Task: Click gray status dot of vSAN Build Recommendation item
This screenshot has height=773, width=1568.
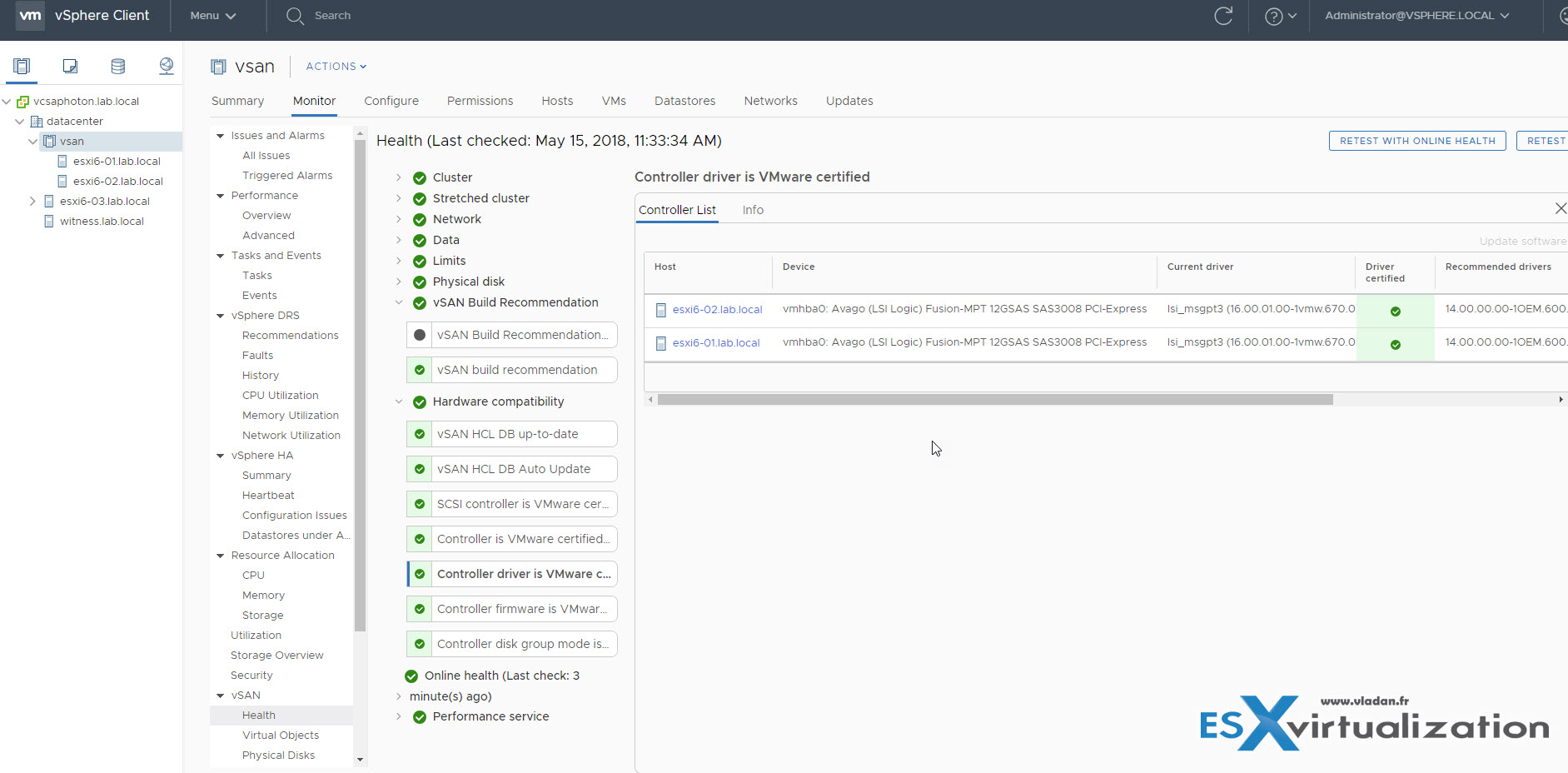Action: click(420, 335)
